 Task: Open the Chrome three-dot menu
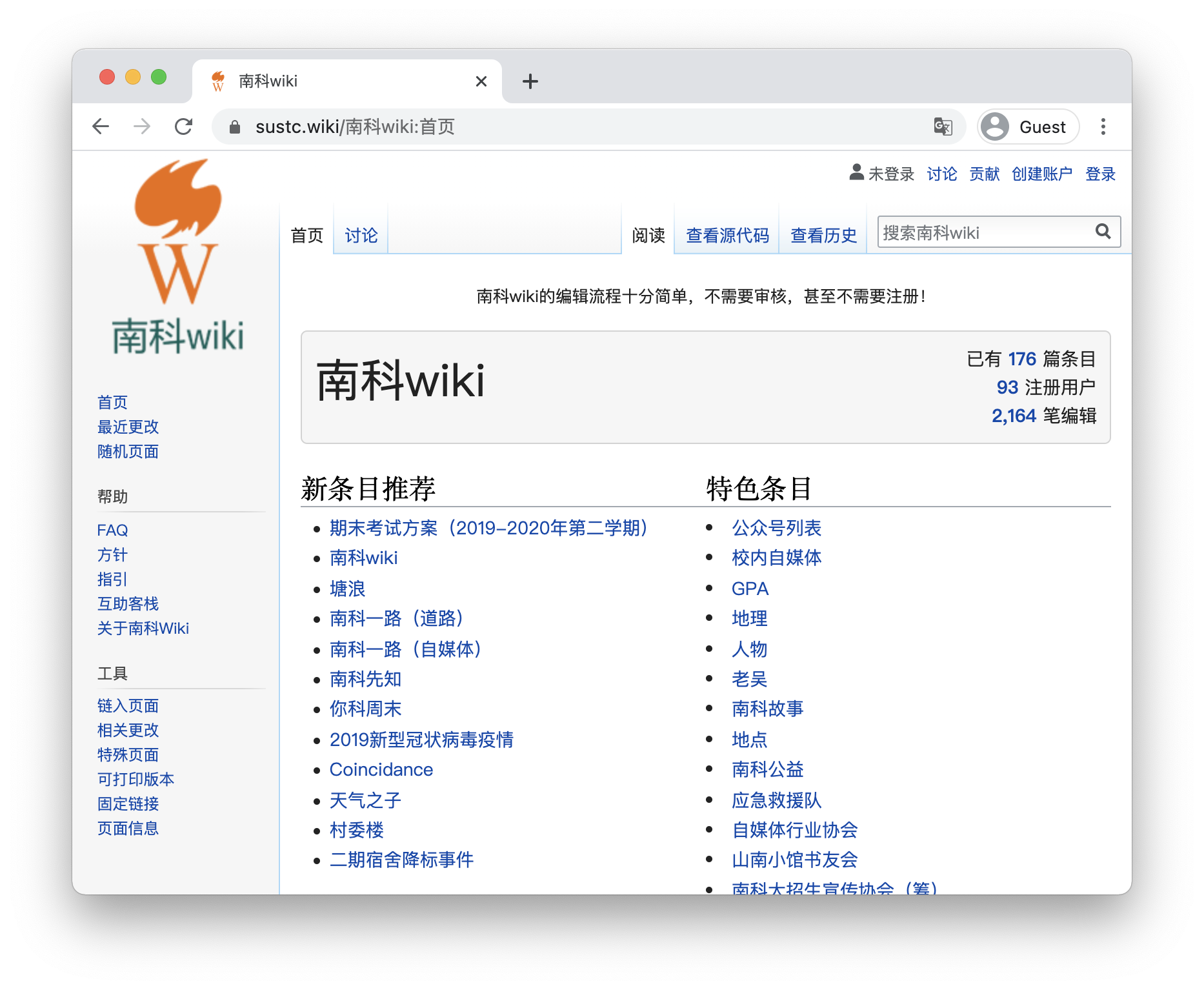pyautogui.click(x=1103, y=126)
